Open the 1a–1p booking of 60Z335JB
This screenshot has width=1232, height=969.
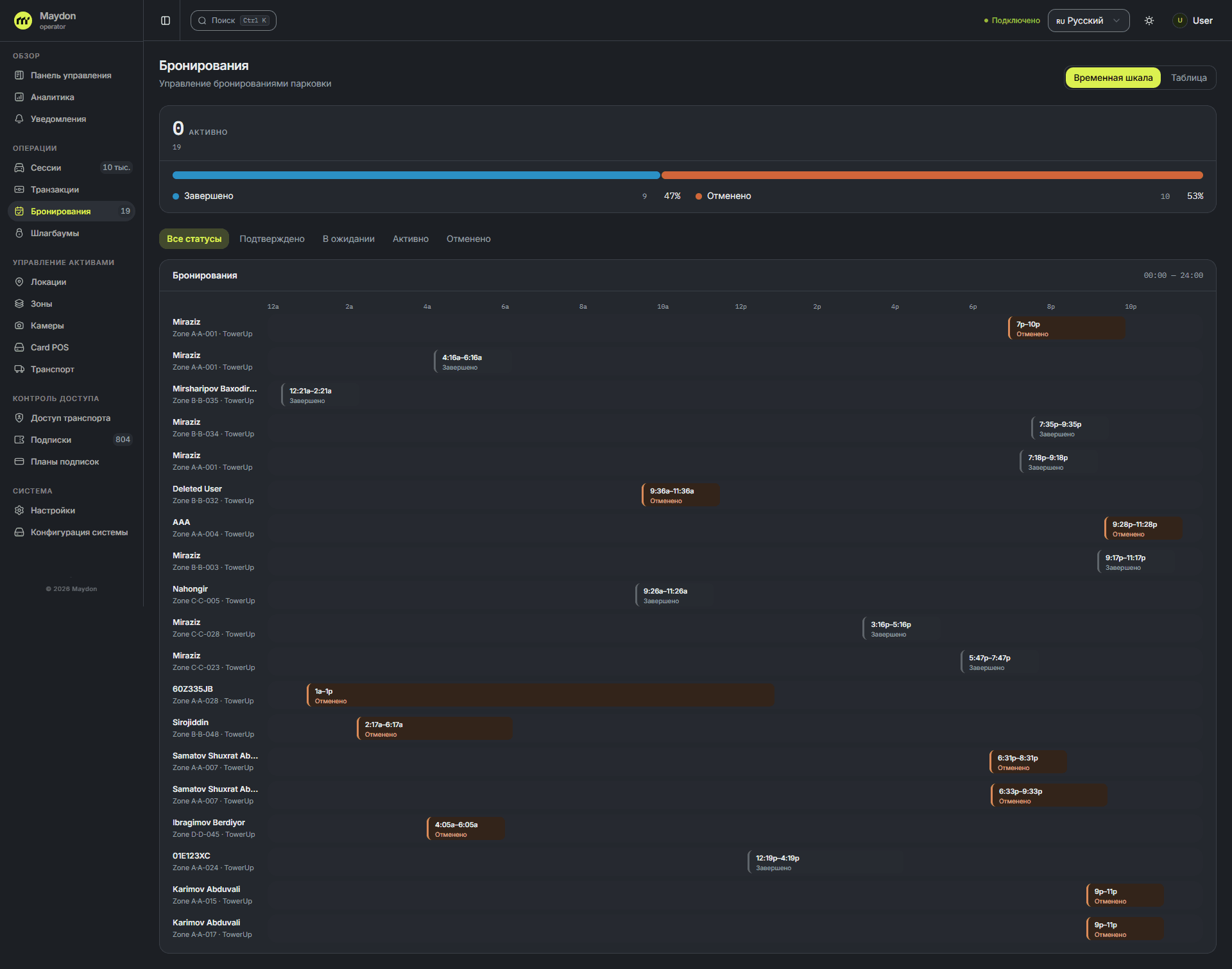tap(540, 696)
